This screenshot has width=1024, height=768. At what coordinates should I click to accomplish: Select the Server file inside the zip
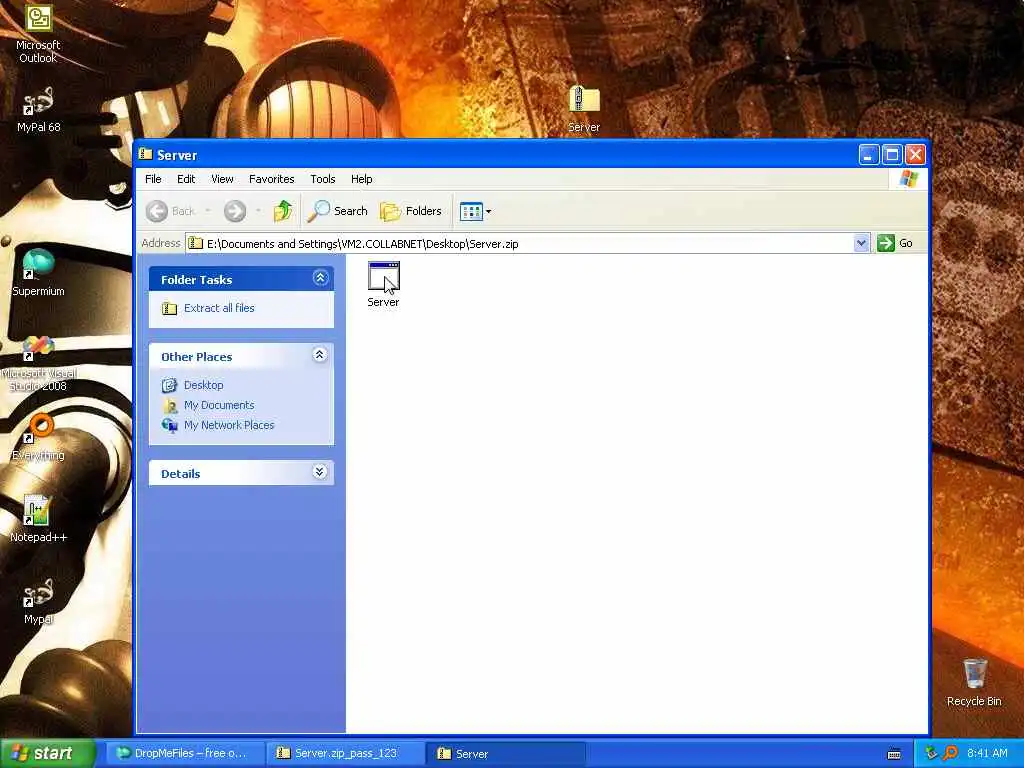coord(383,284)
